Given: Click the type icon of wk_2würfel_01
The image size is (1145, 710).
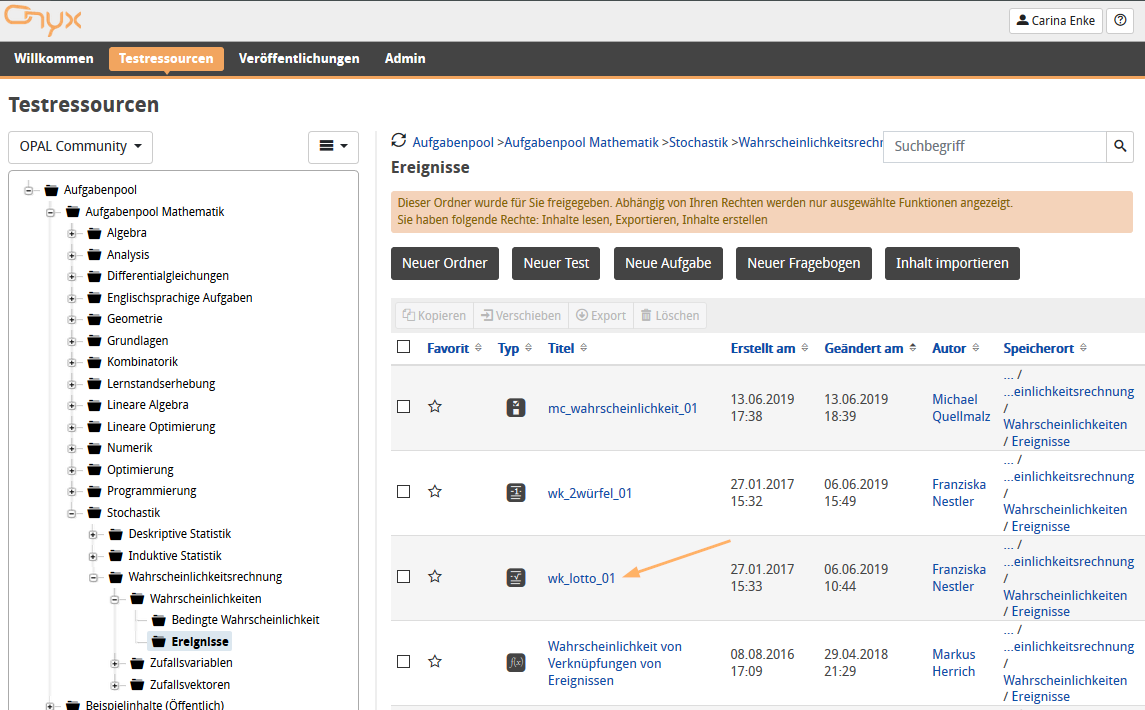Looking at the screenshot, I should point(516,492).
